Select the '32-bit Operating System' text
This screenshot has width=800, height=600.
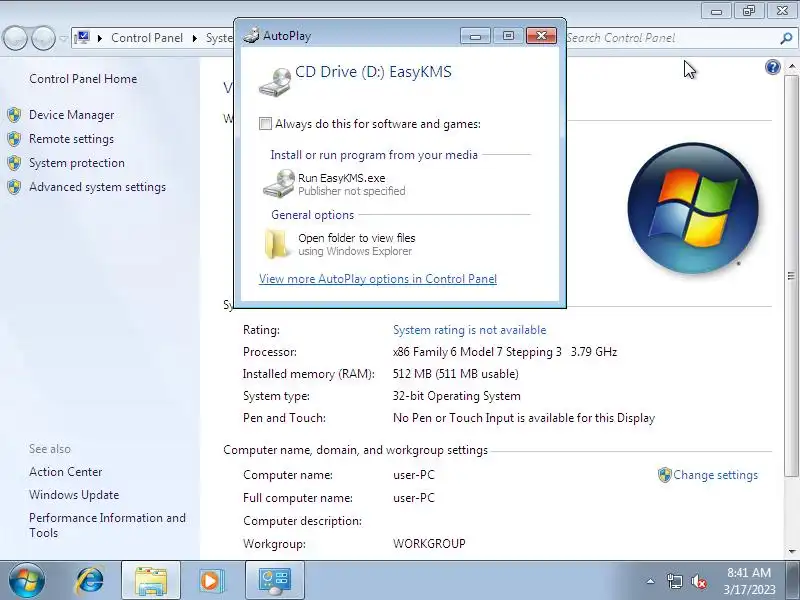(x=457, y=396)
